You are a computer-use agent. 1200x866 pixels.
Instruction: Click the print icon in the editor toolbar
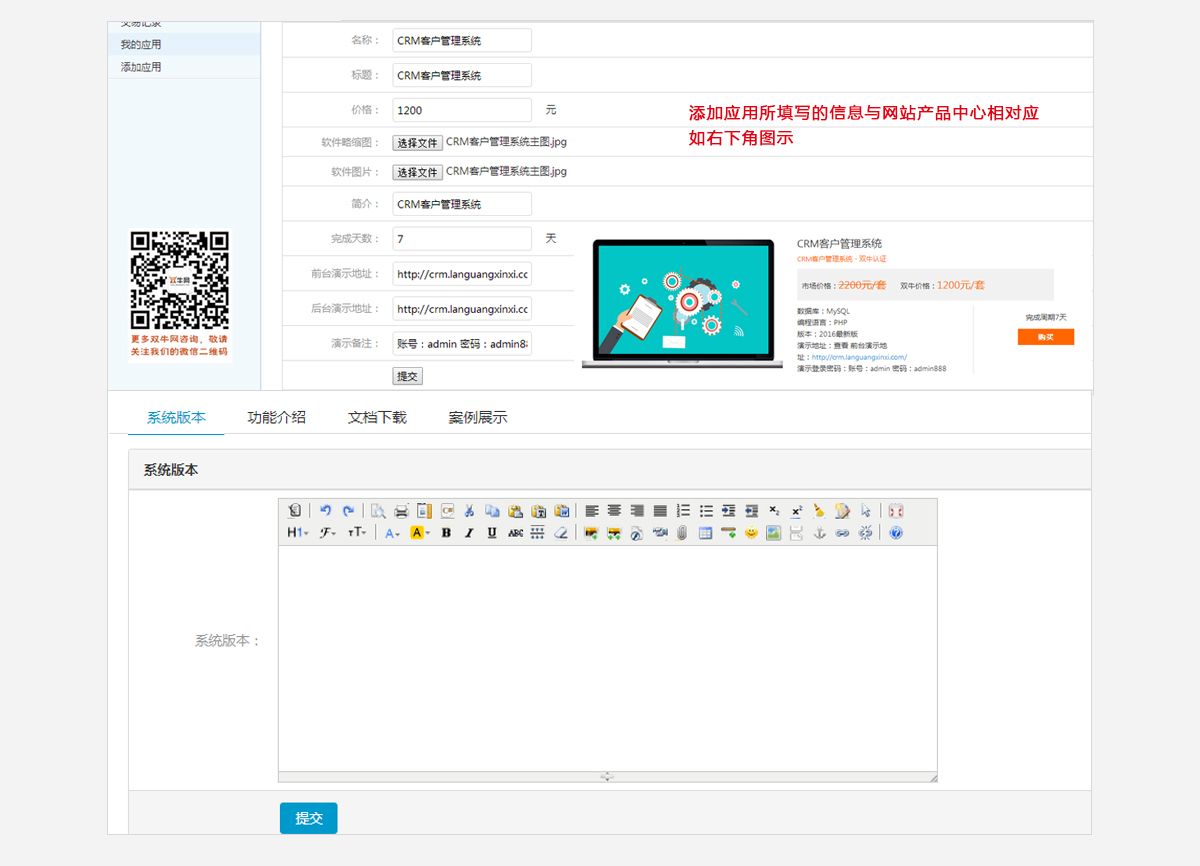click(x=401, y=510)
